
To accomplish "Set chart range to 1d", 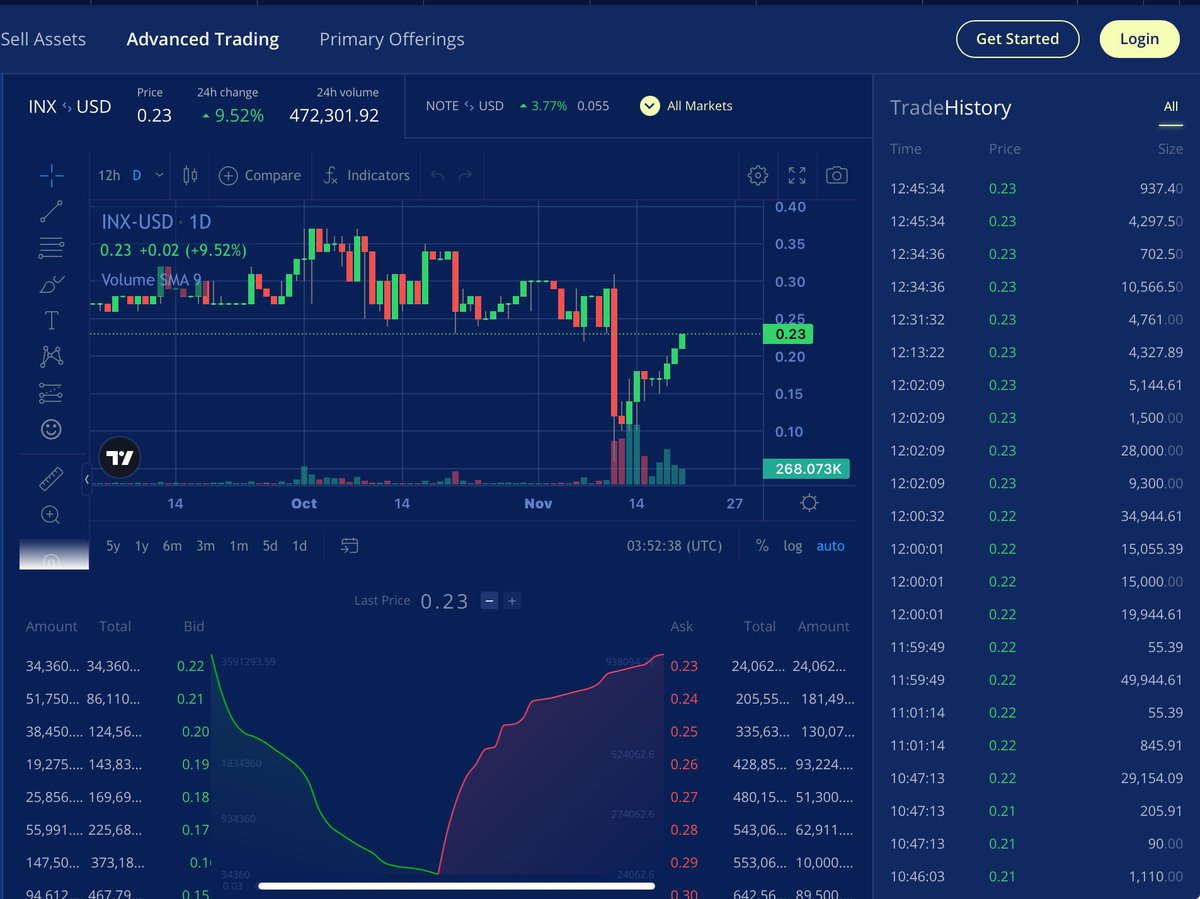I will 299,546.
